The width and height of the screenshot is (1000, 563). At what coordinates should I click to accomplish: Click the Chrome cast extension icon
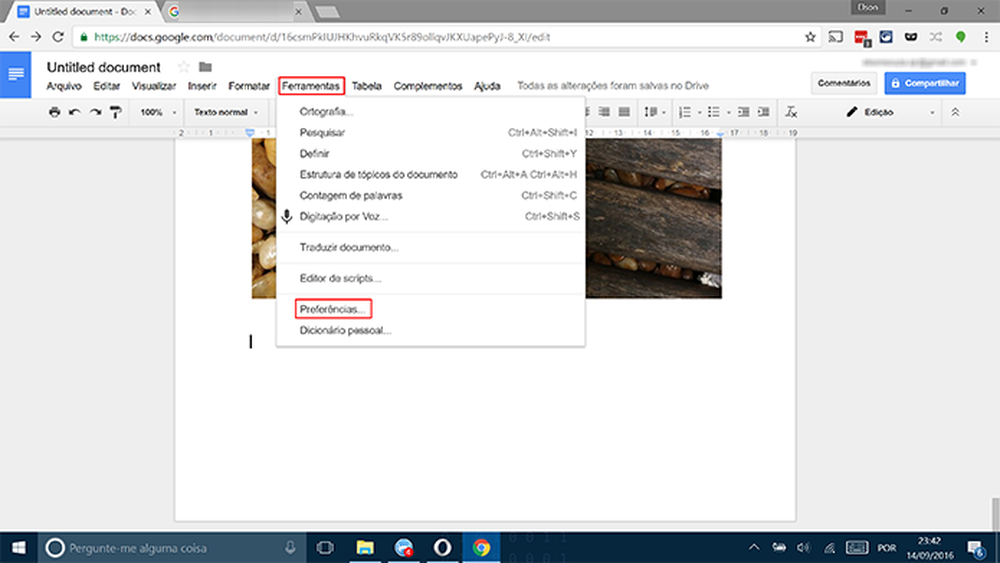[835, 37]
